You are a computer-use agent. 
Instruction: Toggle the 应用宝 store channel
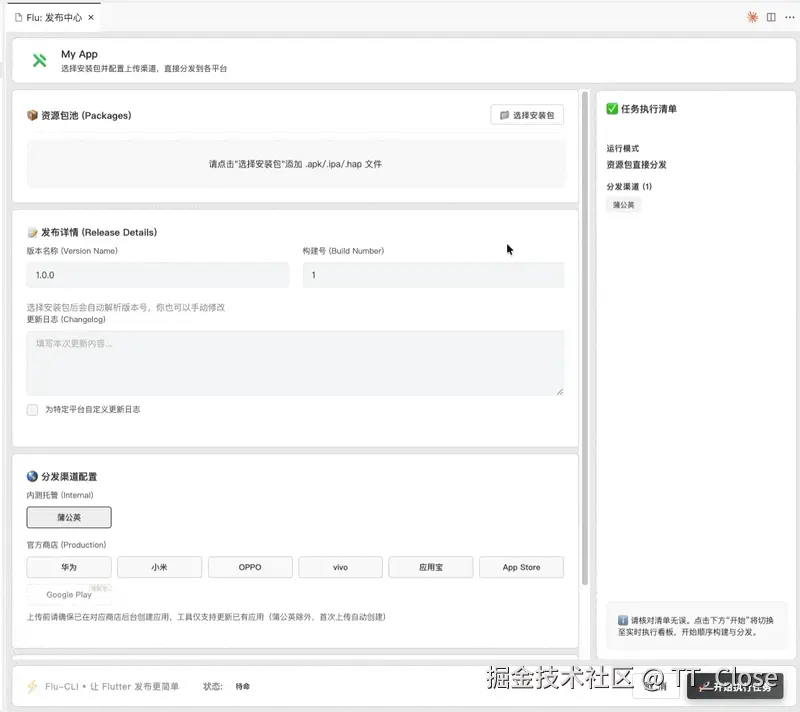(x=431, y=567)
